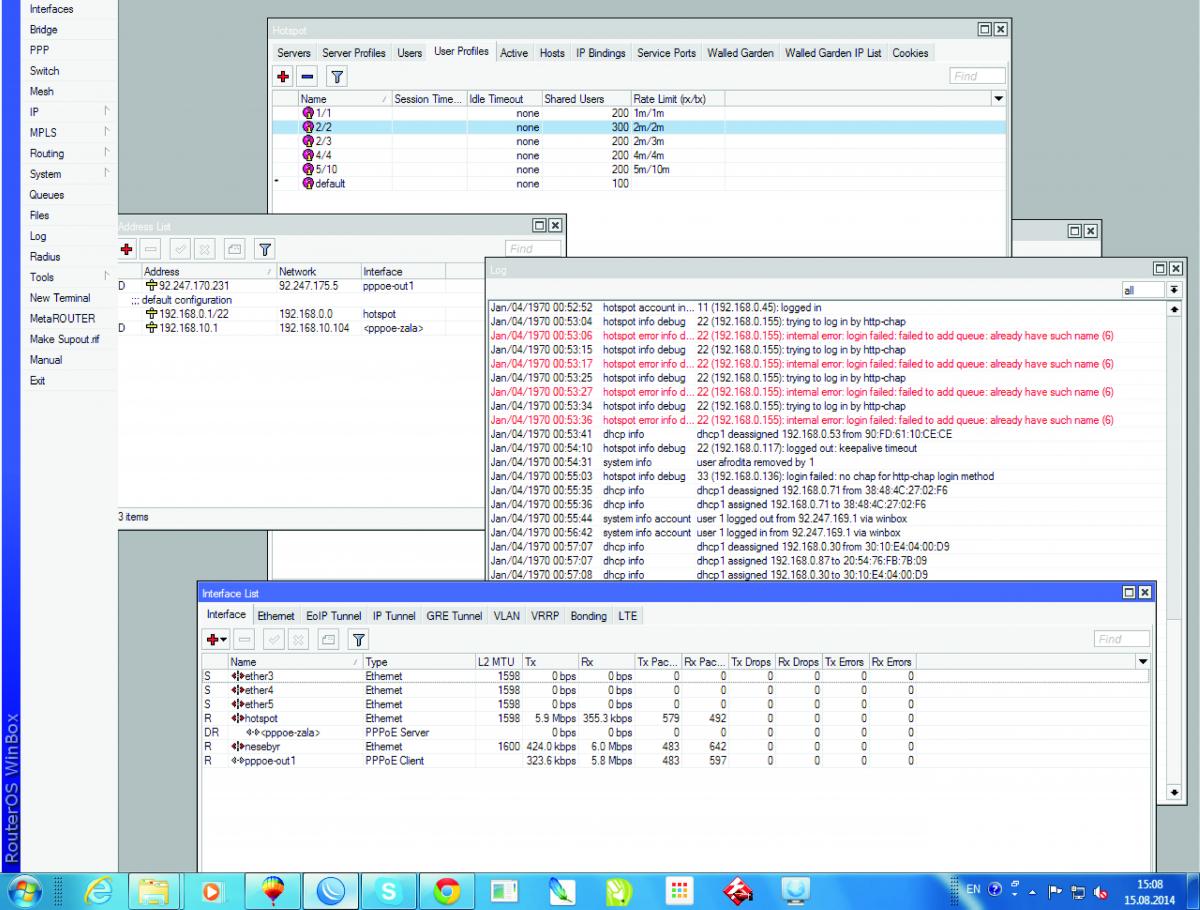Click the filter funnel in Address List
Viewport: 1200px width, 910px height.
265,249
